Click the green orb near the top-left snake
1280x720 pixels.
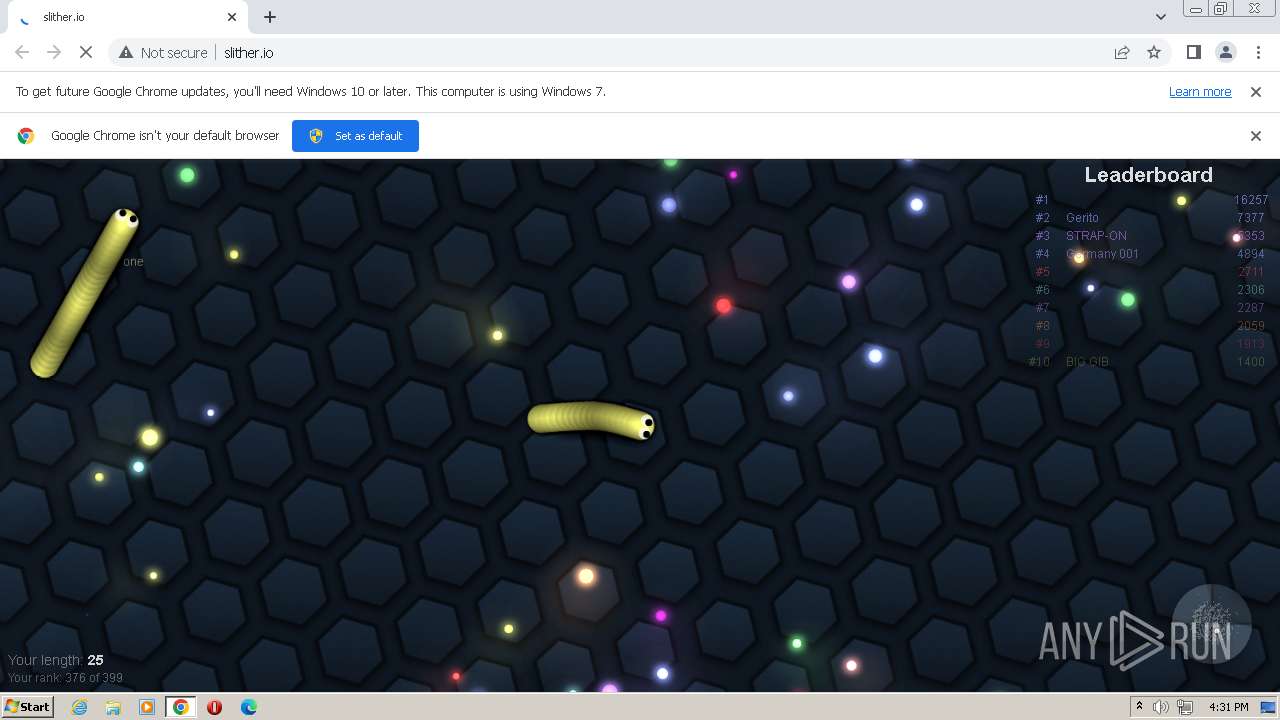(187, 175)
